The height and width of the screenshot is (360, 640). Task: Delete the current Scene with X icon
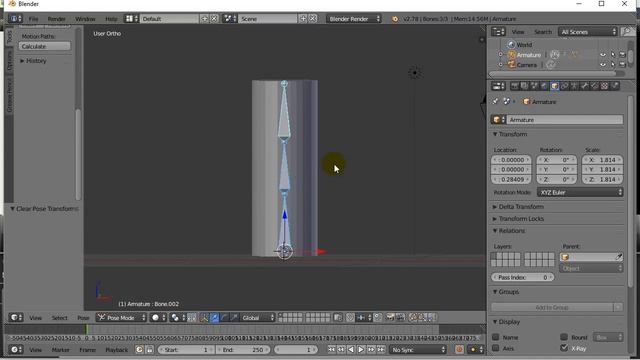tap(312, 19)
